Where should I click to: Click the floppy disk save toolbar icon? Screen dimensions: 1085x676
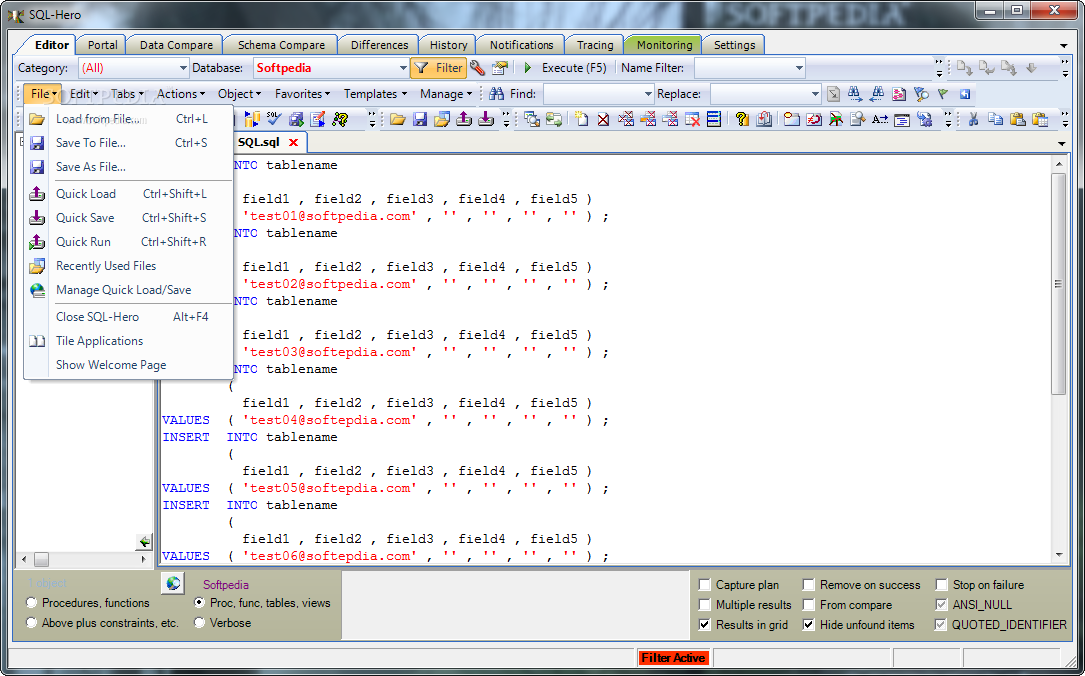[x=419, y=119]
